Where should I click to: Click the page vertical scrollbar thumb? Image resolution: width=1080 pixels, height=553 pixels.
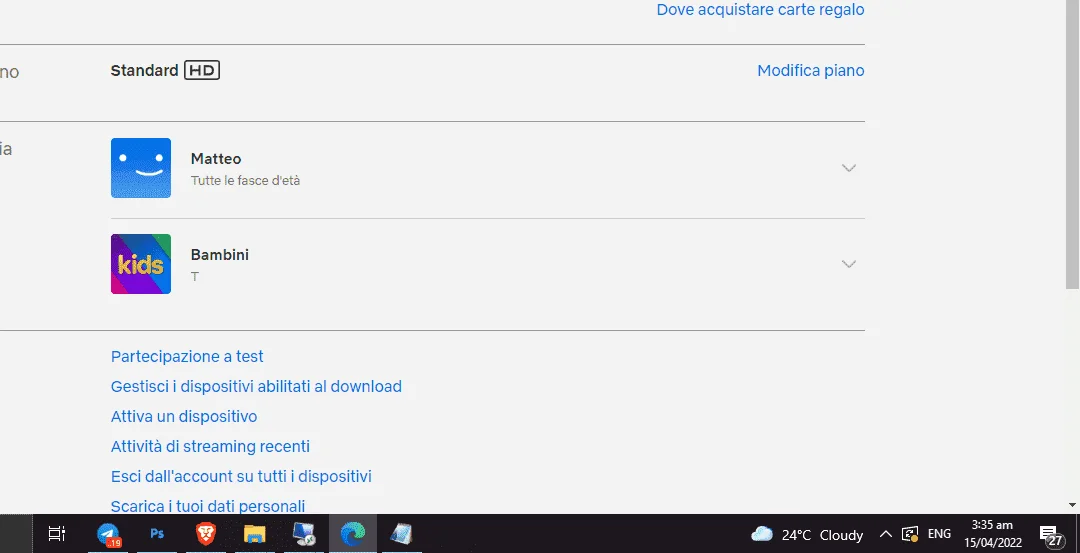(1072, 144)
